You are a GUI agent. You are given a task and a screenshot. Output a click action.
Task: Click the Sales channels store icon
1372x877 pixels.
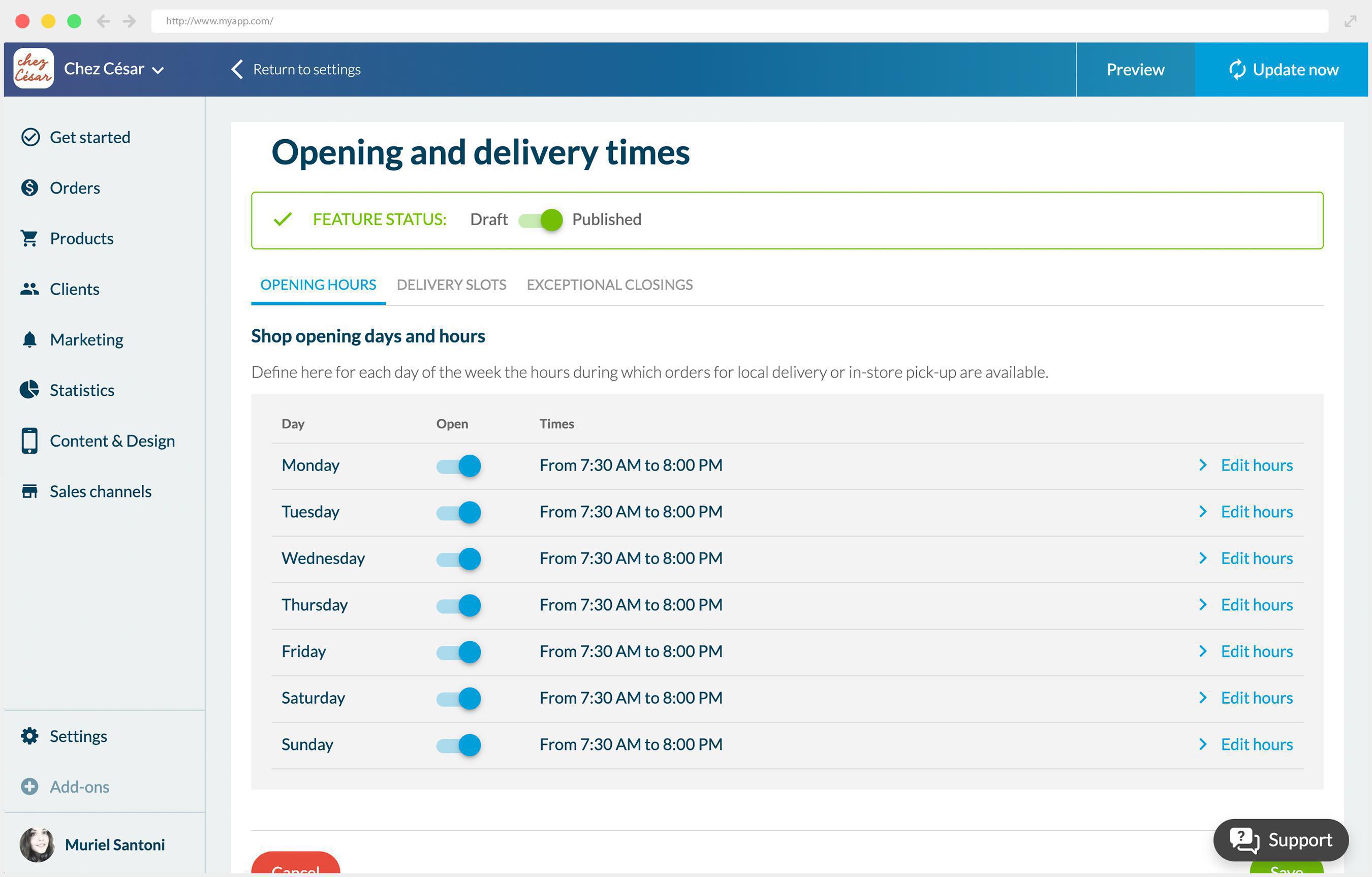(x=29, y=491)
